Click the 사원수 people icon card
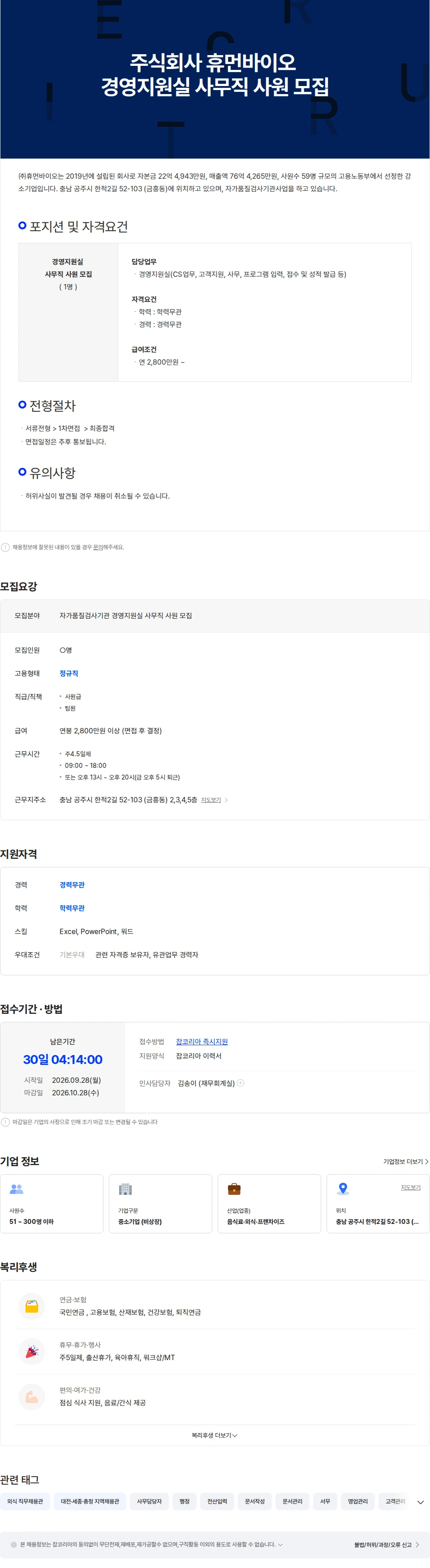This screenshot has width=430, height=1568. click(x=52, y=1203)
